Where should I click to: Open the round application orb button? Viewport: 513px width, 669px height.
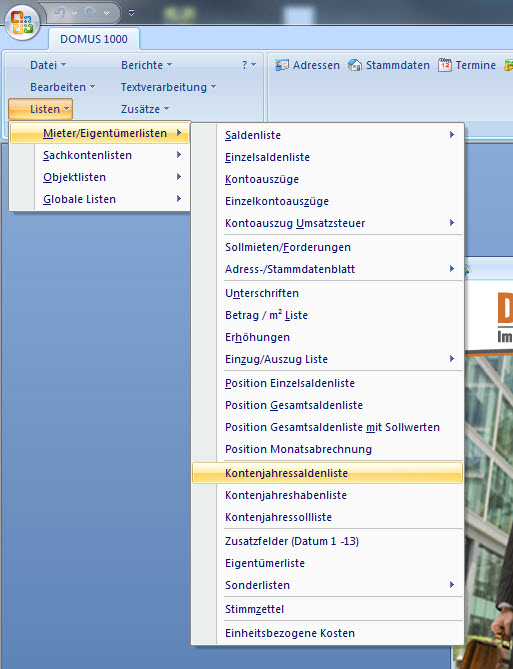(23, 22)
